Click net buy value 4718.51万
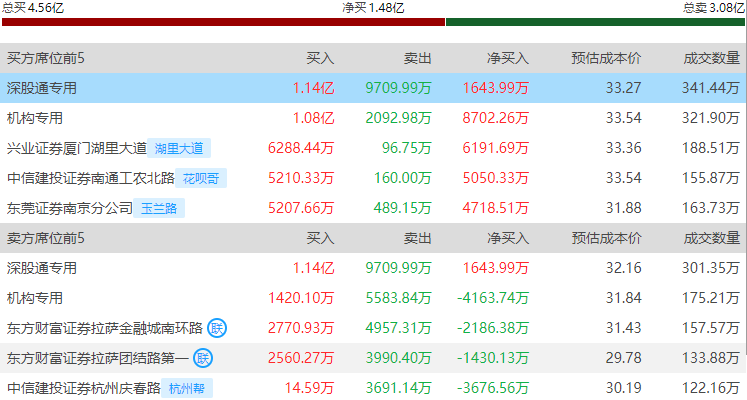Viewport: 747px width, 400px height. pyautogui.click(x=495, y=208)
